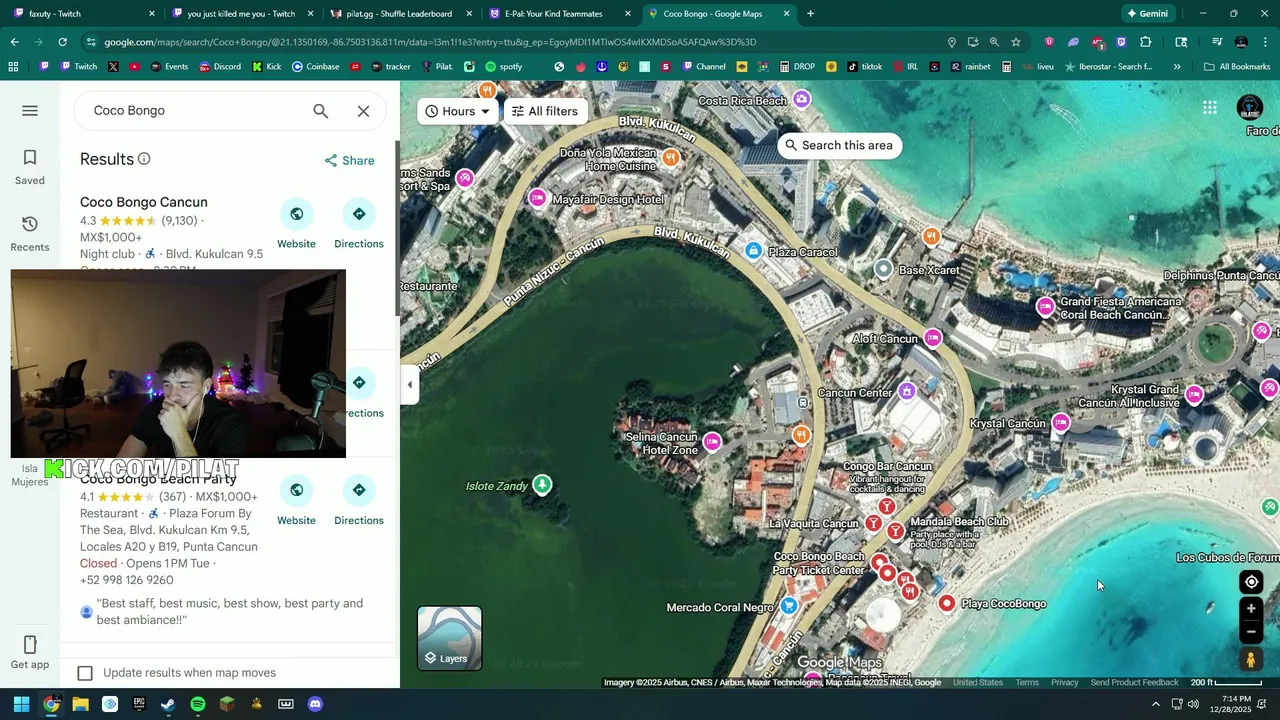The image size is (1280, 720).
Task: Go back to previous page
Action: 14,42
